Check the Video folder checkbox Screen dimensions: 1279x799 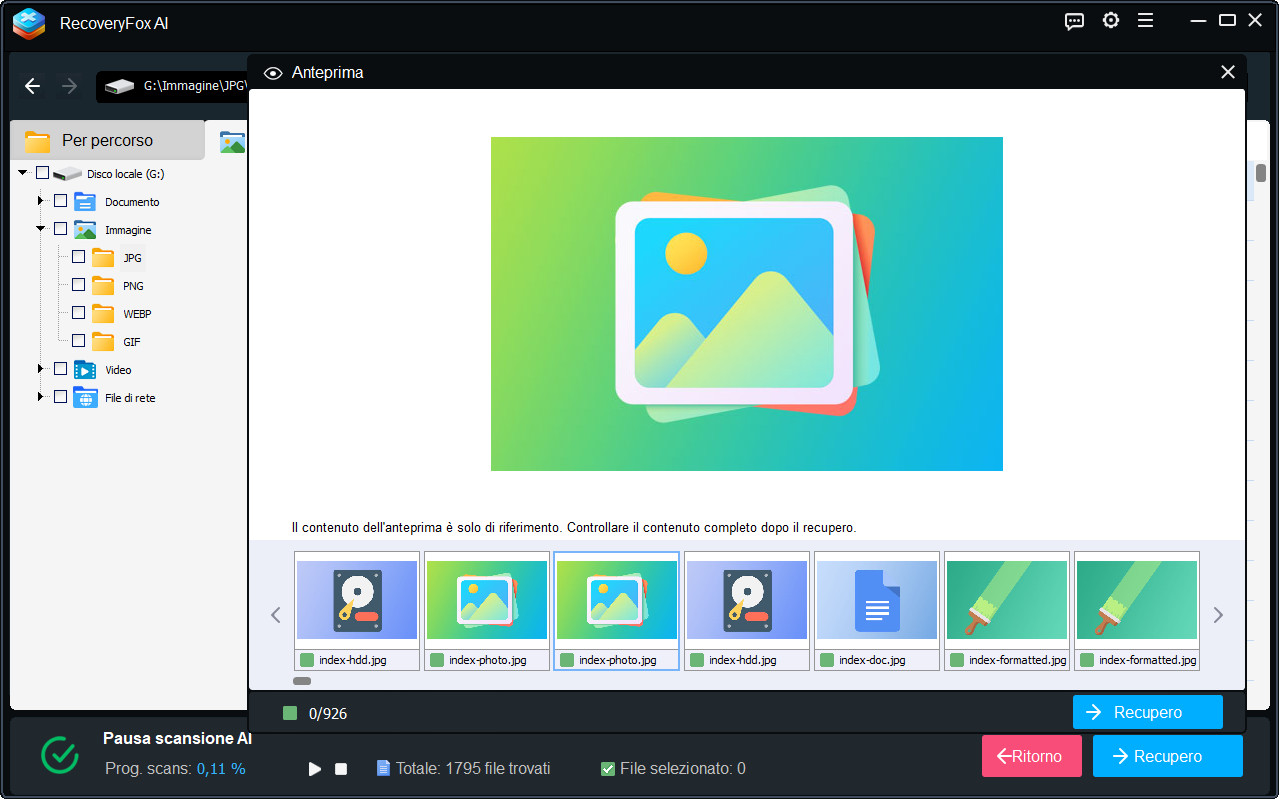tap(60, 369)
